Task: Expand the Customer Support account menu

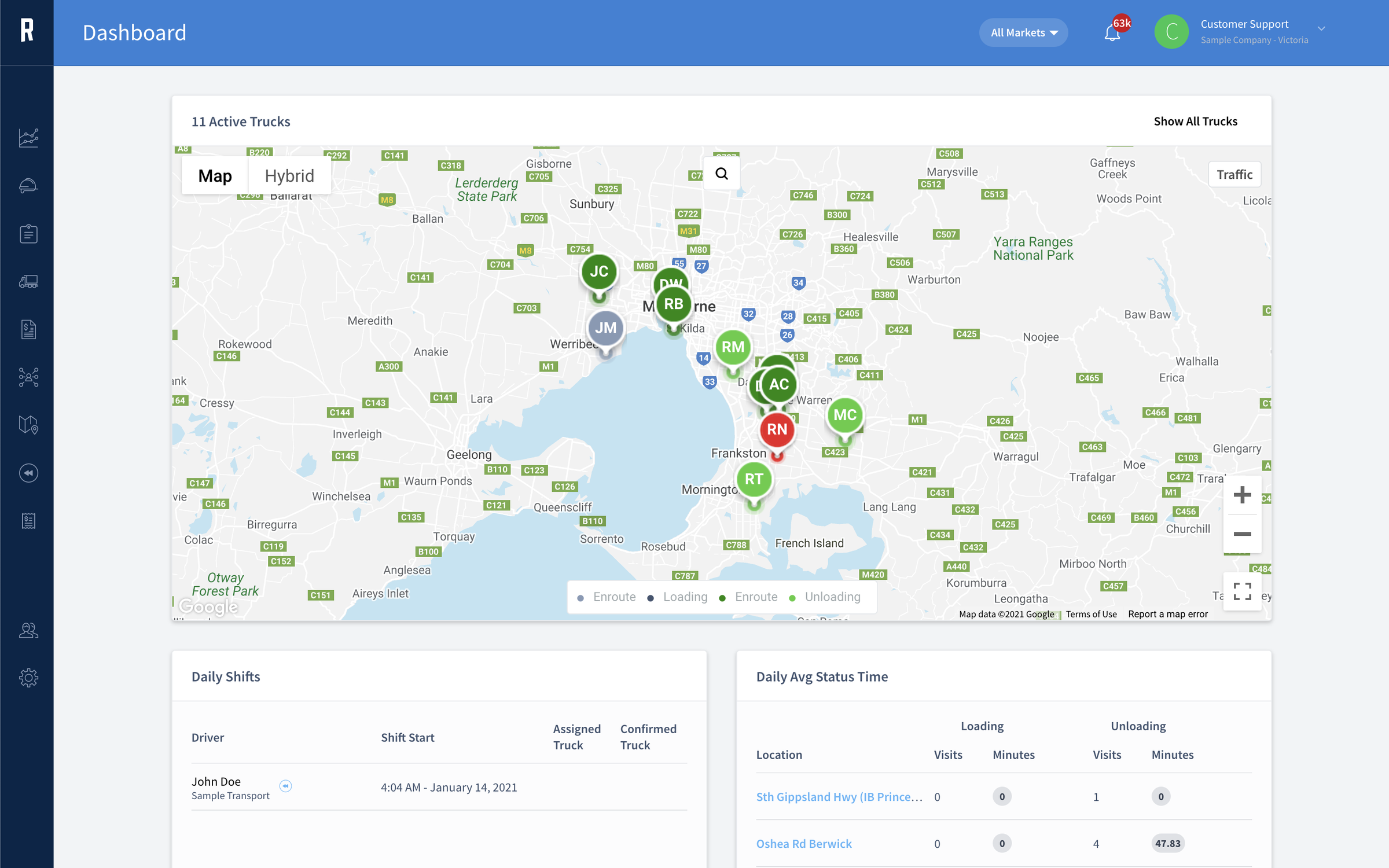Action: [x=1321, y=28]
